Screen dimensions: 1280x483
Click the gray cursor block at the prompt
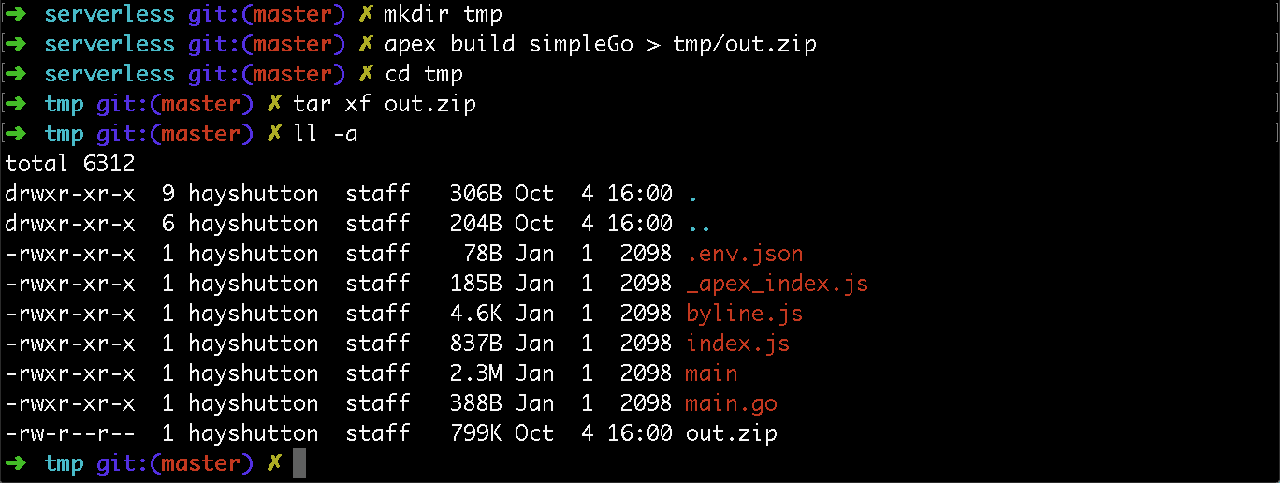pos(299,464)
